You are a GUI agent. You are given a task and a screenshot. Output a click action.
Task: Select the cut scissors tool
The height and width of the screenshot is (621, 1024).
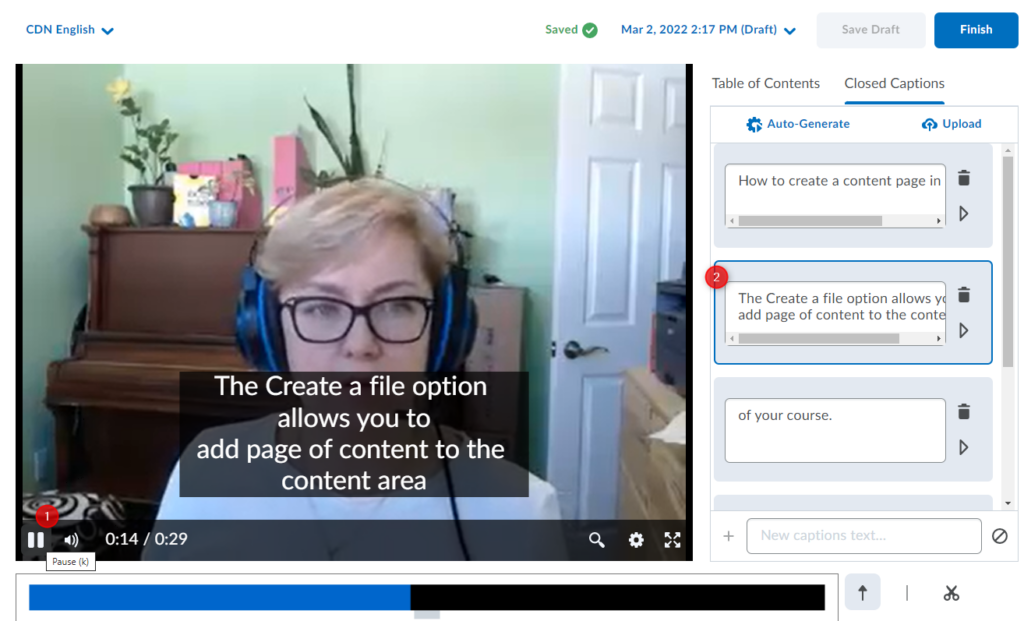[x=951, y=593]
